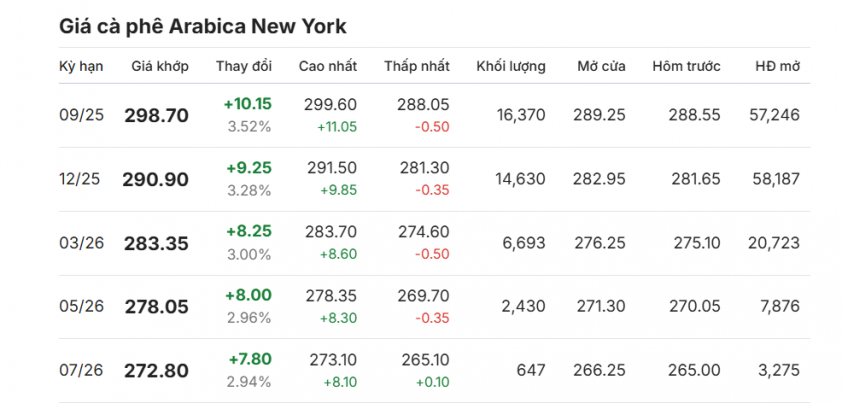Click the Thay đổi column header
Image resolution: width=842 pixels, height=403 pixels.
[244, 67]
